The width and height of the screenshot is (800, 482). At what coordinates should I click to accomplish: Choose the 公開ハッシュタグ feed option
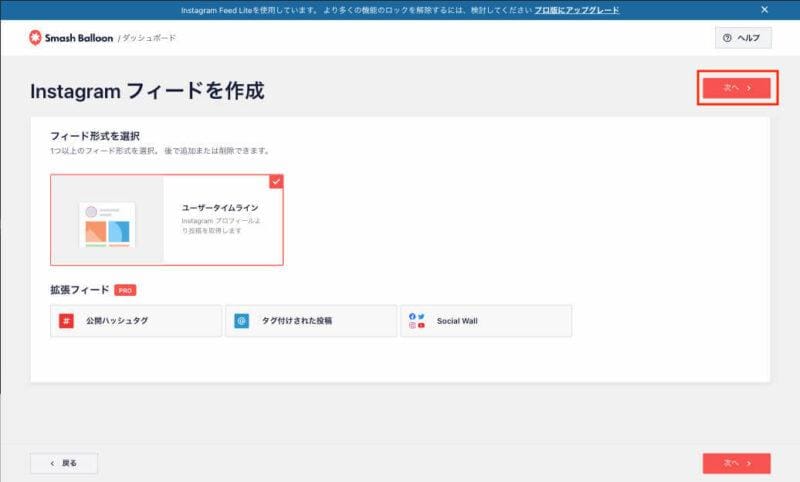point(136,321)
